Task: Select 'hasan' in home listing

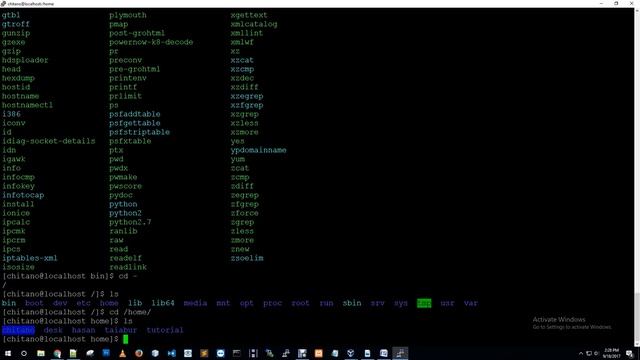Action: pyautogui.click(x=83, y=330)
